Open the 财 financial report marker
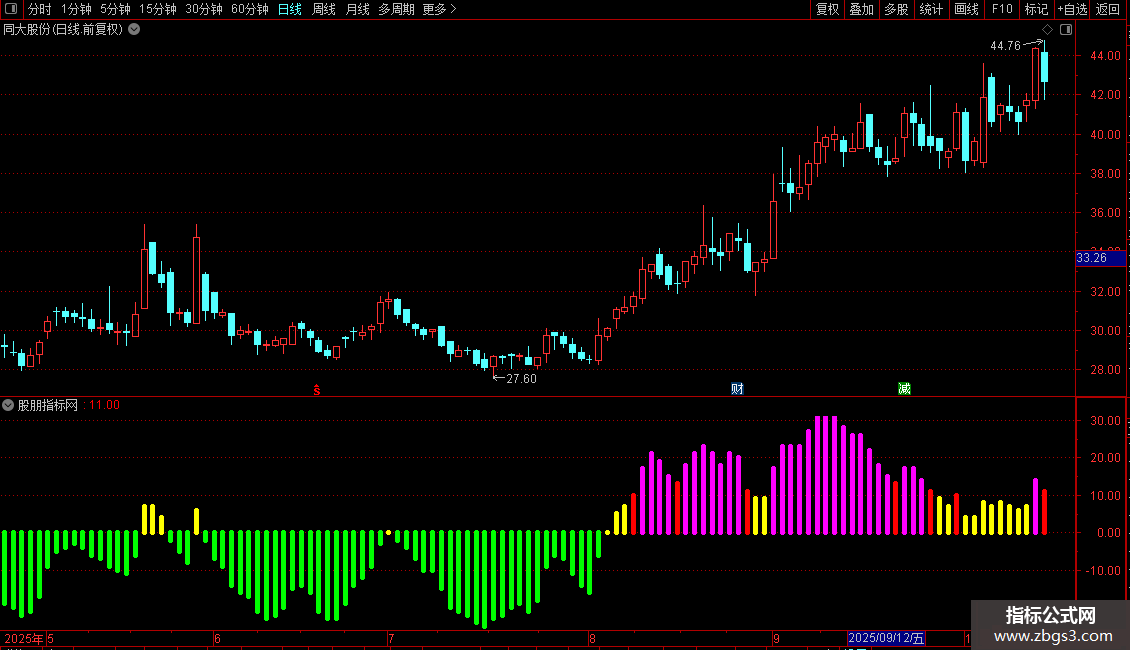The height and width of the screenshot is (650, 1130). (x=737, y=389)
